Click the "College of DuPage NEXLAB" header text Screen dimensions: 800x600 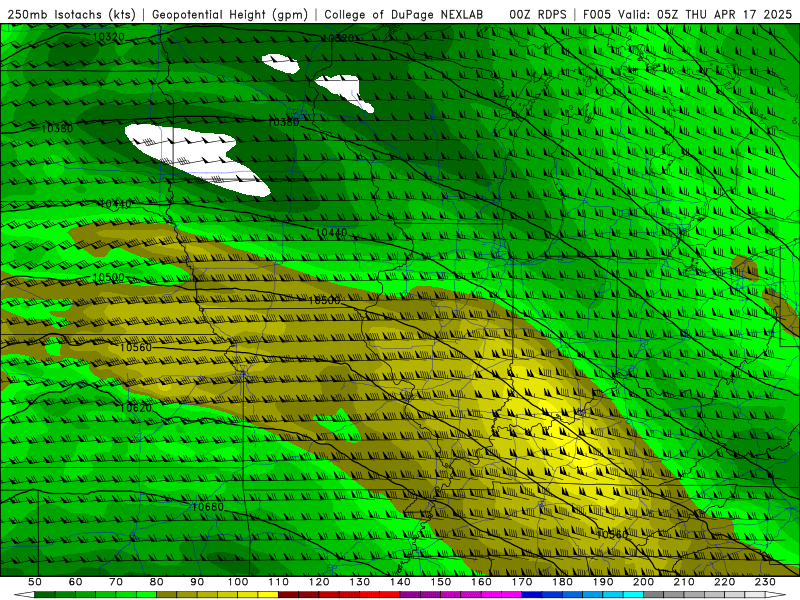click(404, 14)
